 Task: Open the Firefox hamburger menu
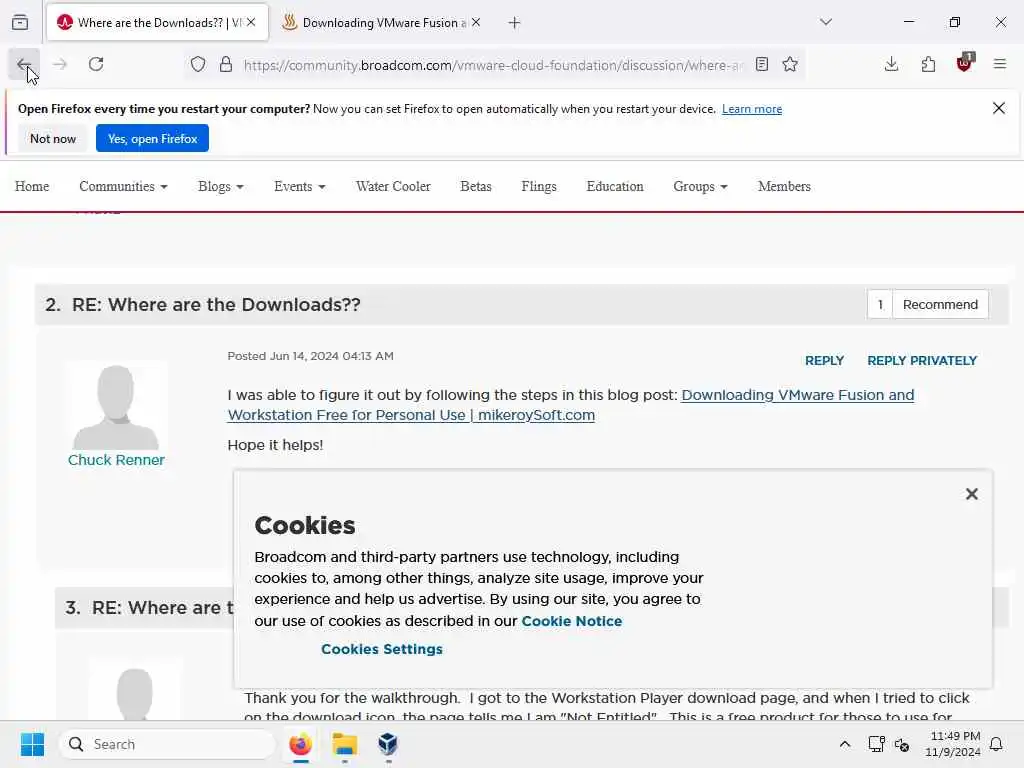[1000, 64]
